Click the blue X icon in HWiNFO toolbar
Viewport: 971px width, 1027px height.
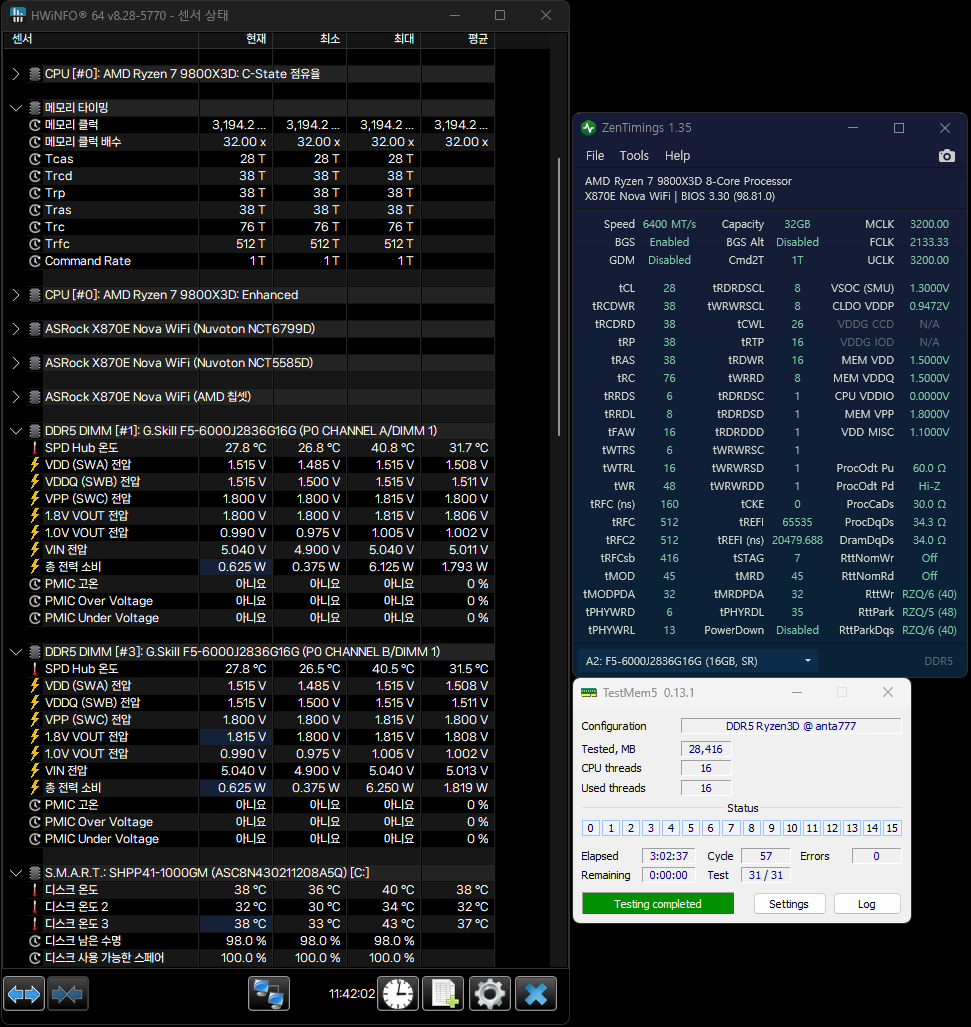point(536,994)
